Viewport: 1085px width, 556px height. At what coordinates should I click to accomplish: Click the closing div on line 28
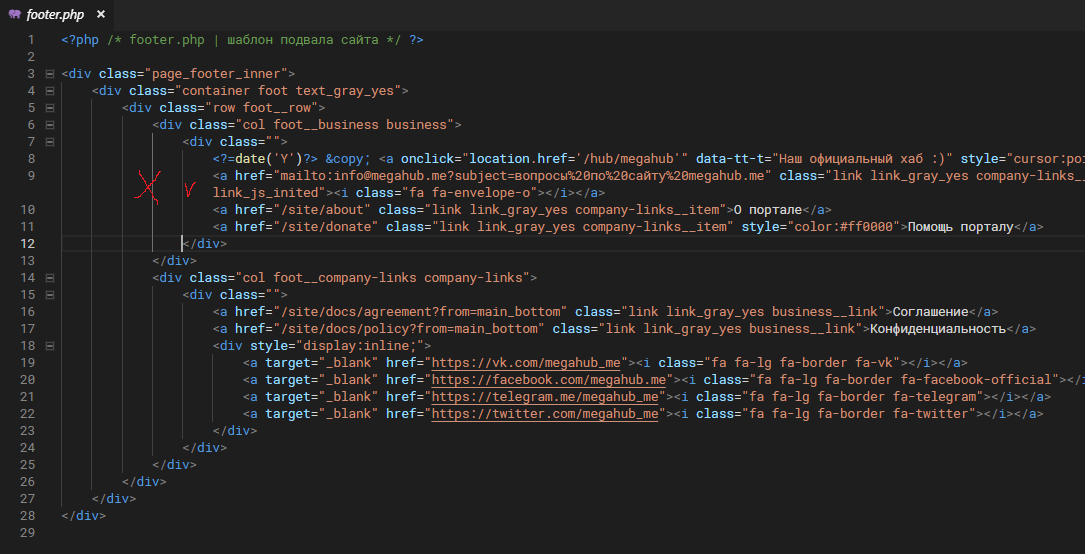(83, 515)
